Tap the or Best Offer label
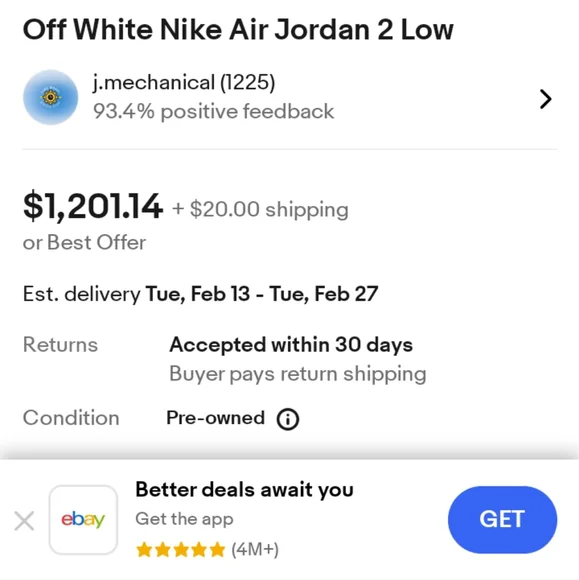 84,243
